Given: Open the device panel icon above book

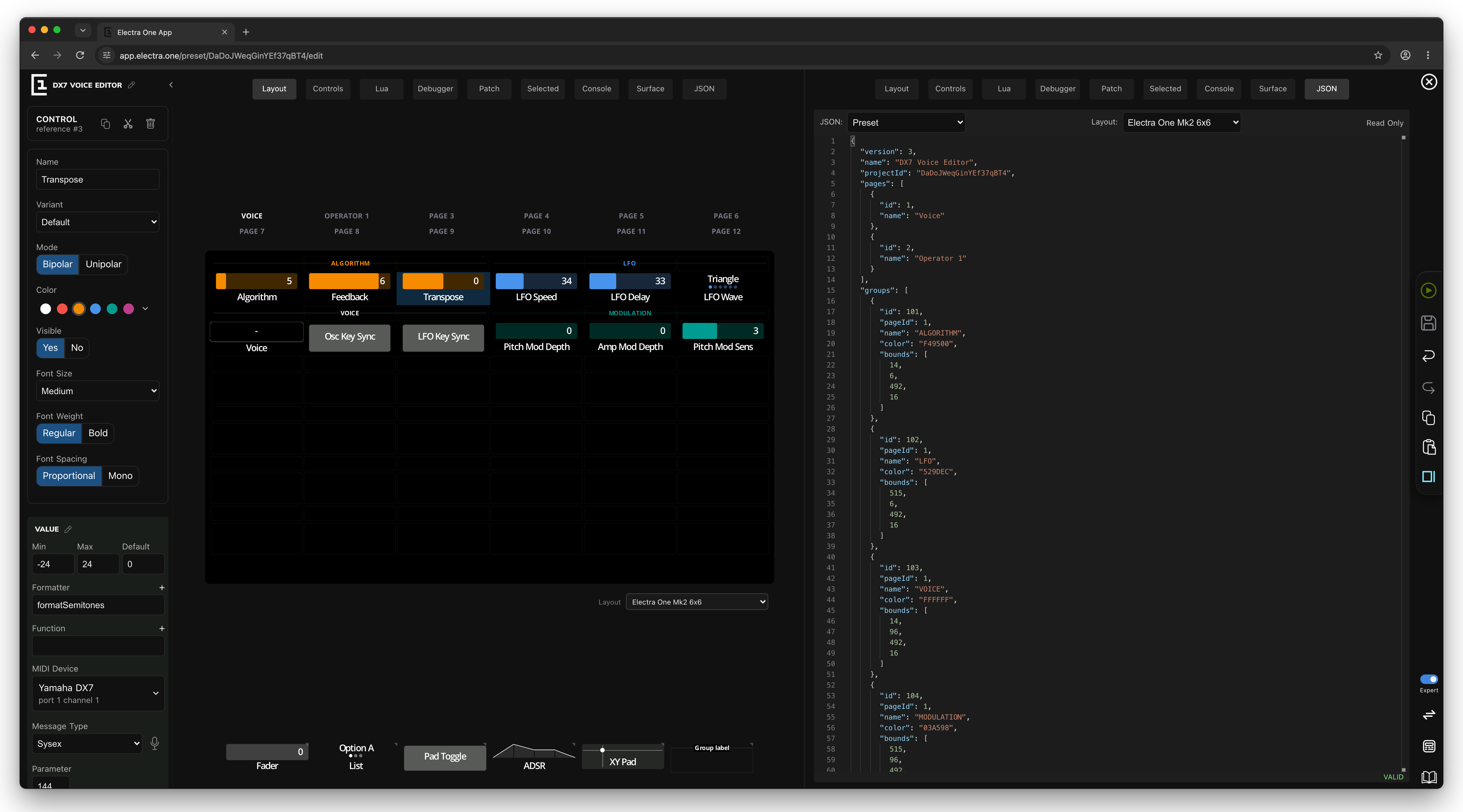Looking at the screenshot, I should click(x=1429, y=746).
